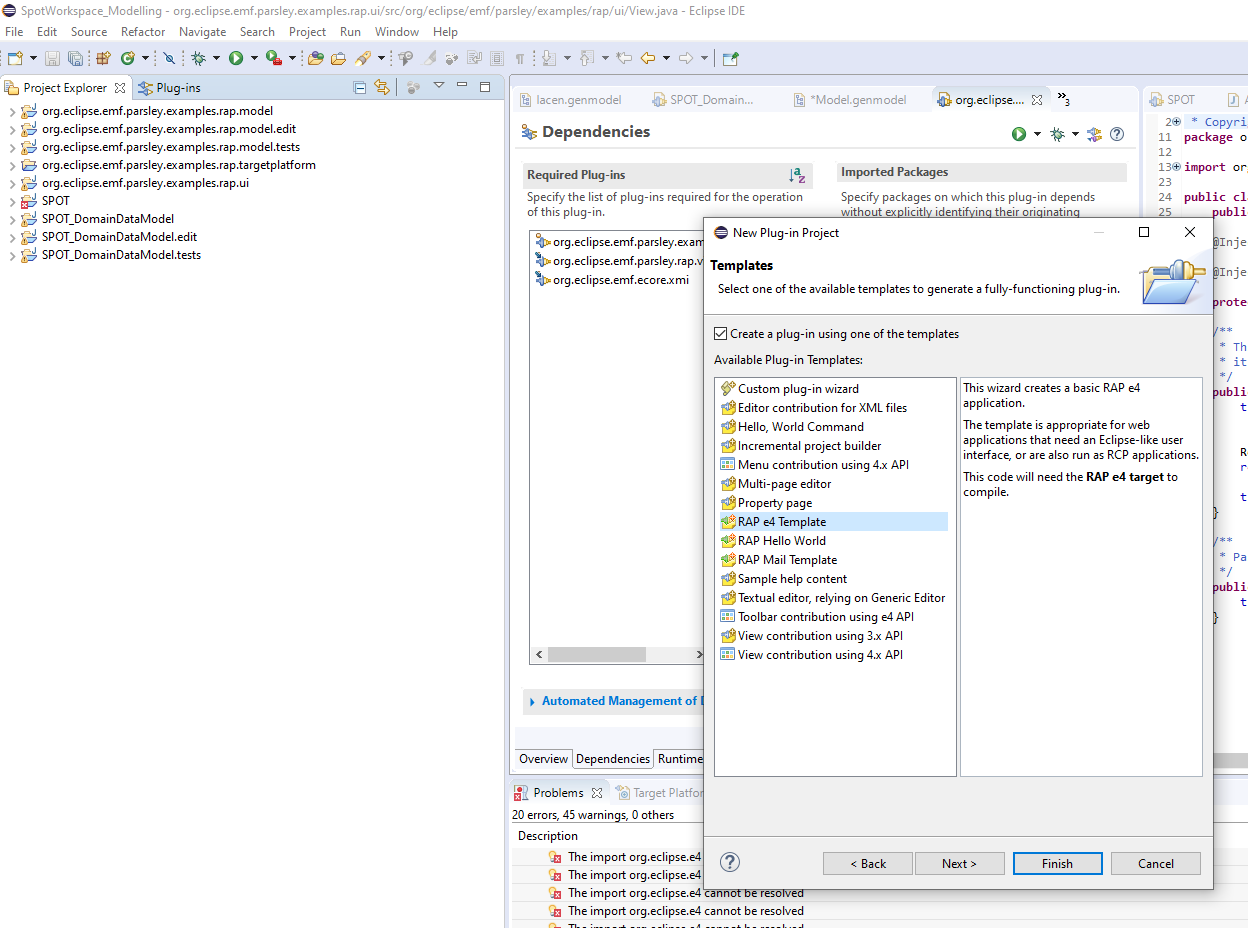This screenshot has width=1248, height=928.
Task: Expand Automated Management of Dependencies section
Action: (531, 702)
